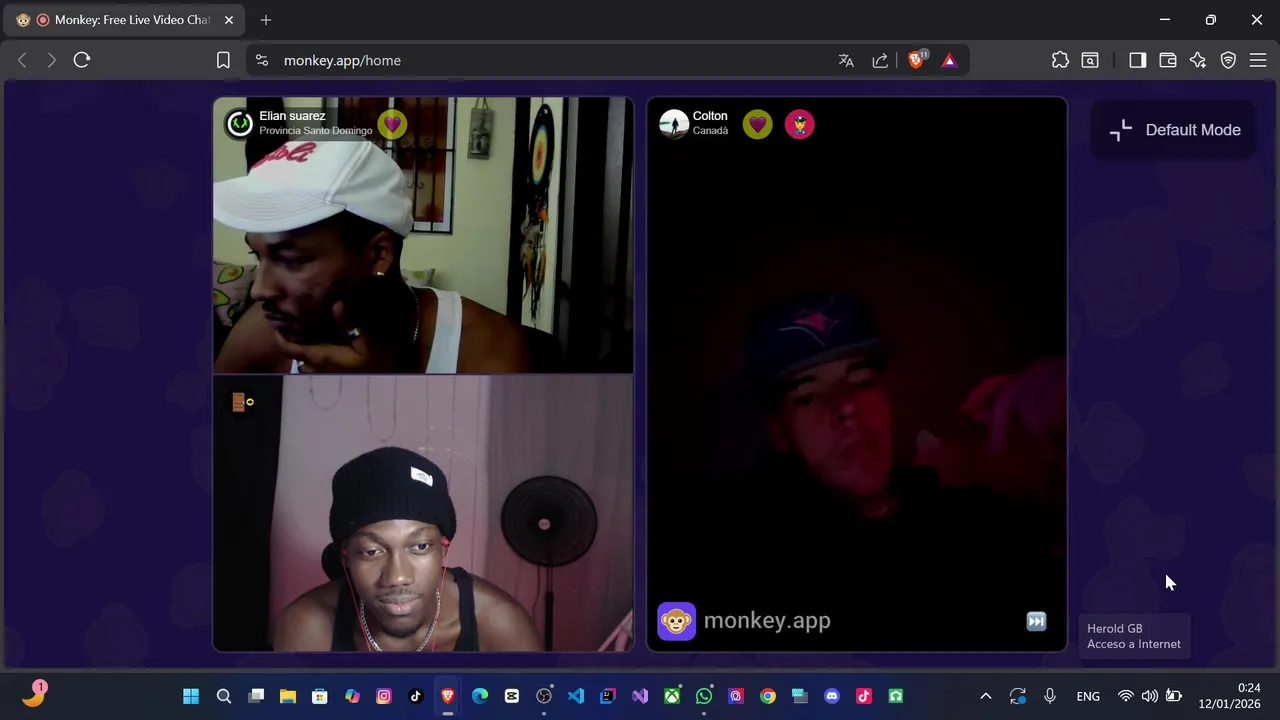Go back to previous page

[x=22, y=60]
